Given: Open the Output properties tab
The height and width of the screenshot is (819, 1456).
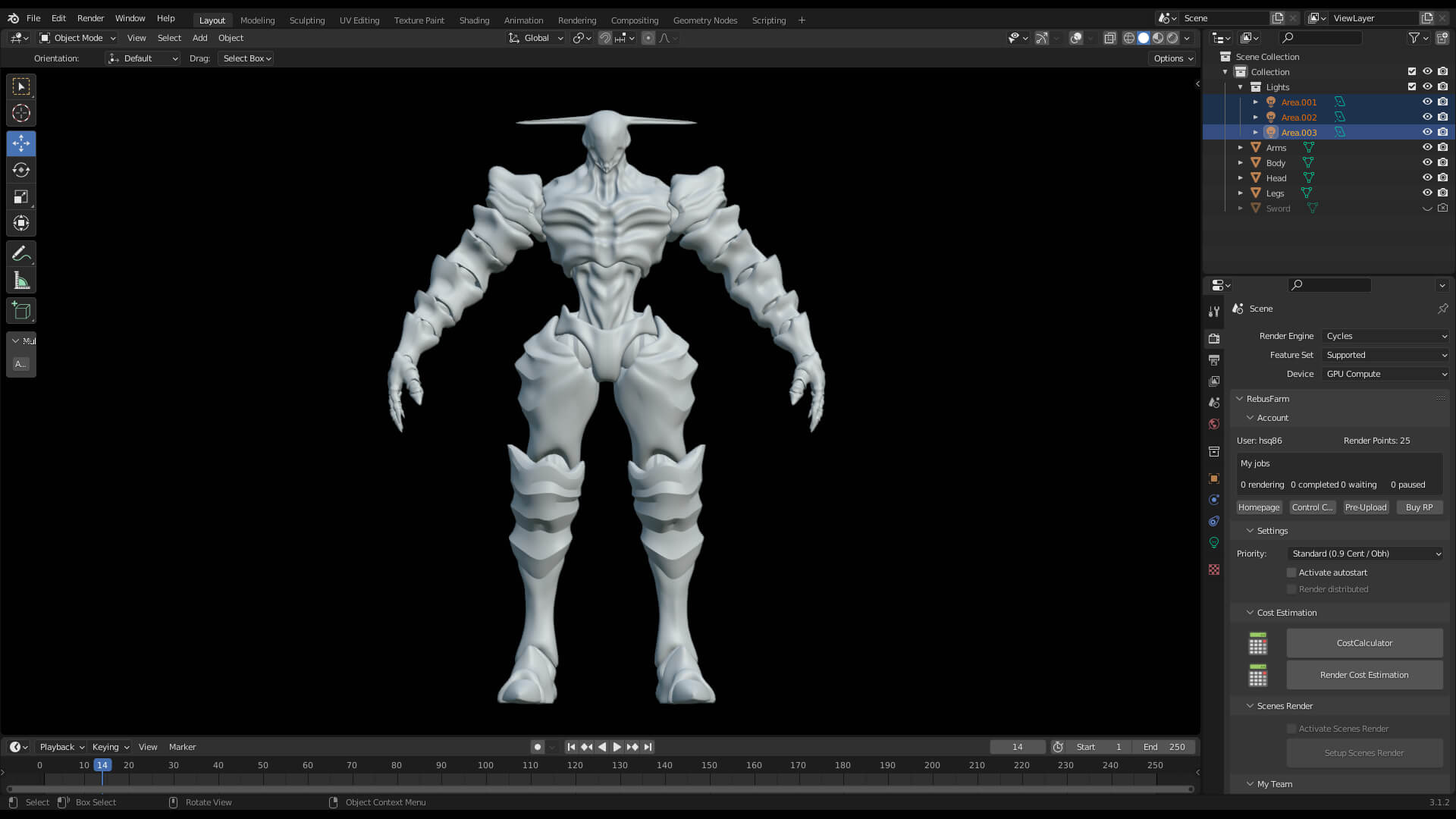Looking at the screenshot, I should coord(1214,360).
